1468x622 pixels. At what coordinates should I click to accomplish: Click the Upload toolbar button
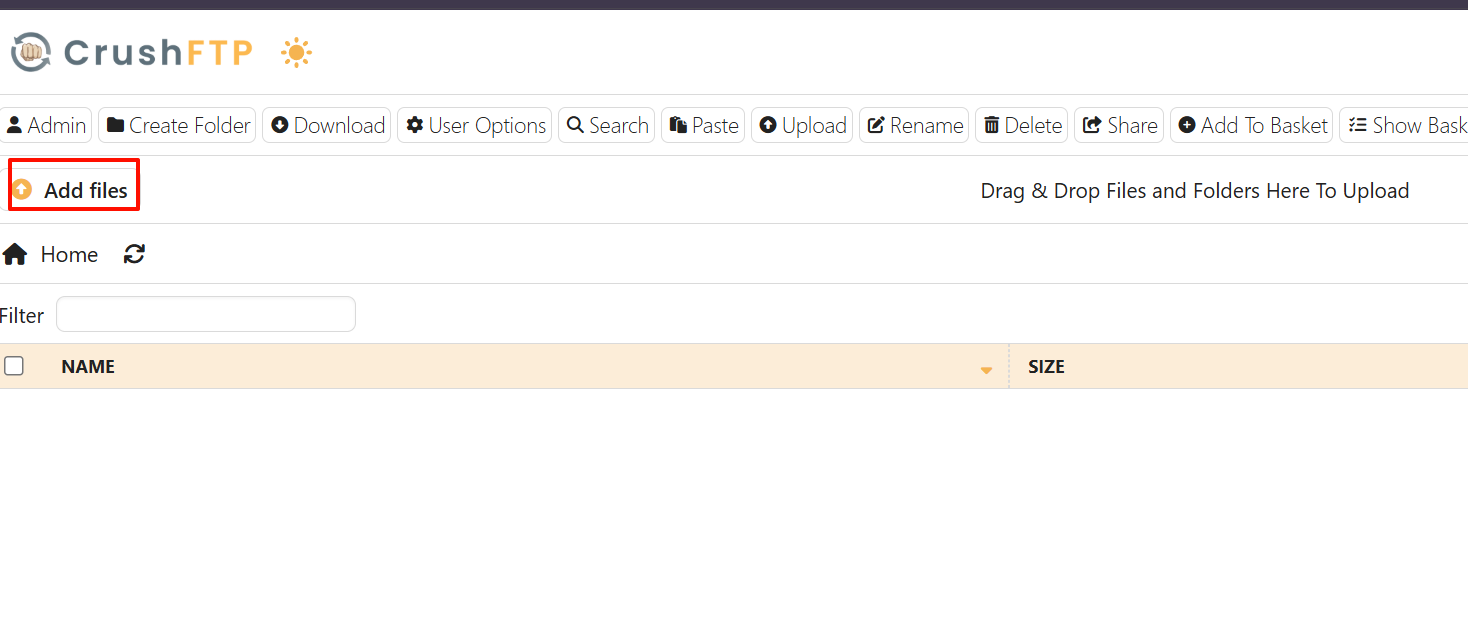tap(802, 125)
